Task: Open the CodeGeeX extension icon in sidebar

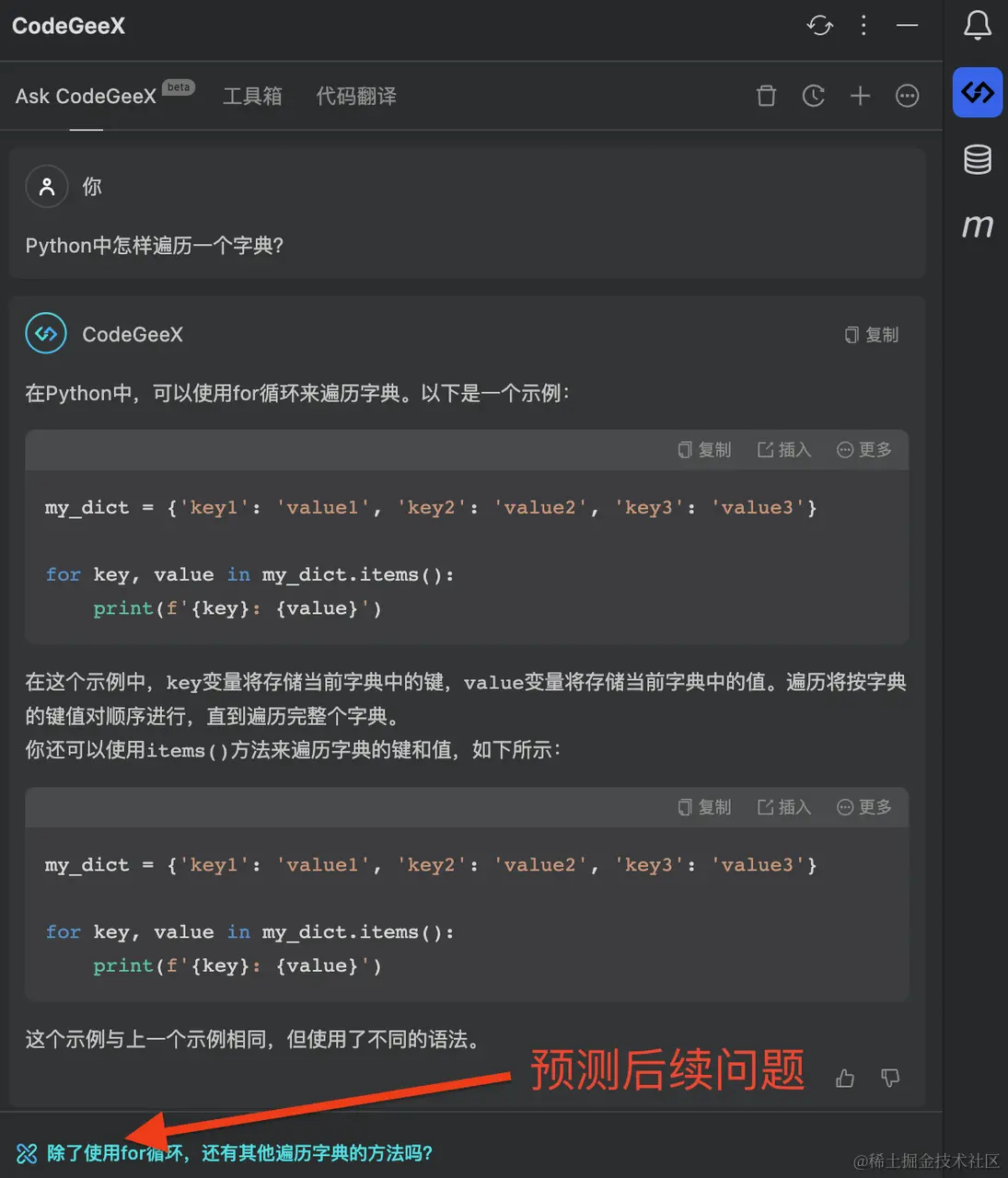Action: coord(977,92)
